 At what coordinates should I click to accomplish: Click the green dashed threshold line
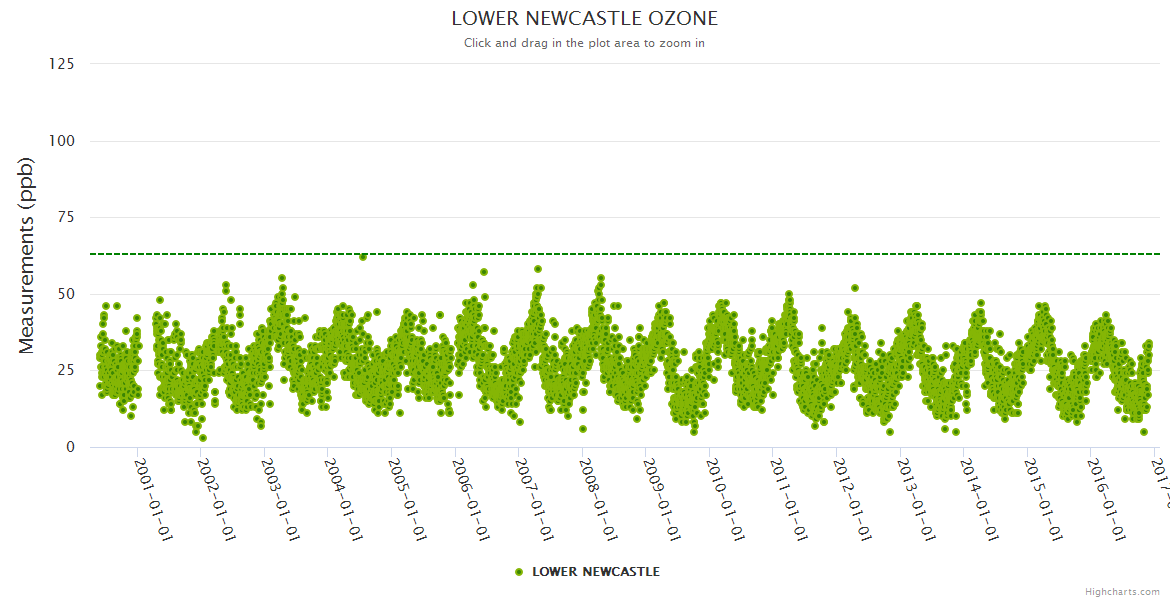(x=700, y=254)
